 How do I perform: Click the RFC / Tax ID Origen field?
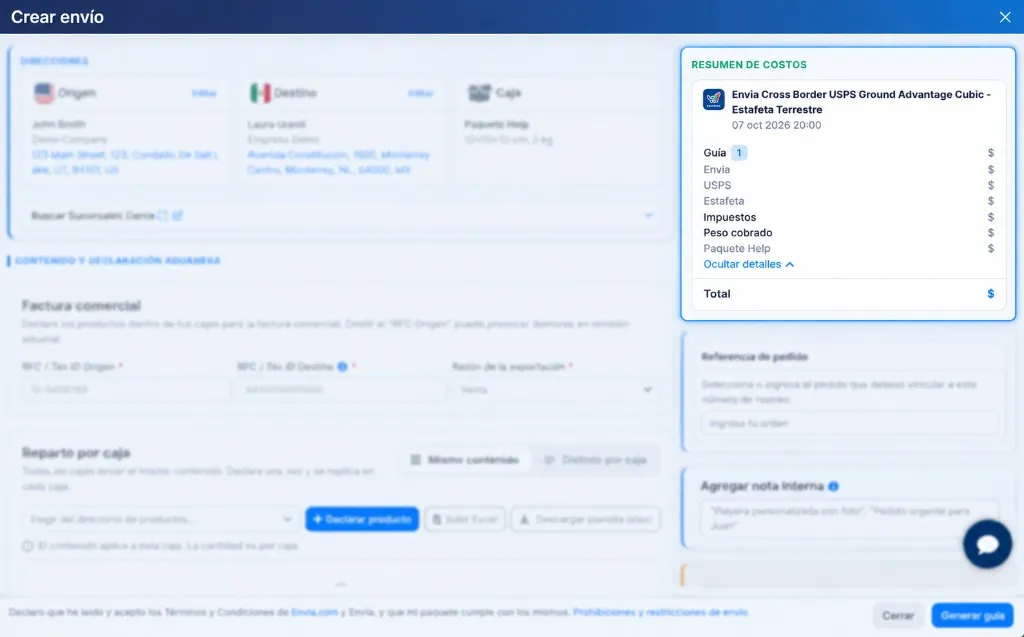tap(126, 390)
